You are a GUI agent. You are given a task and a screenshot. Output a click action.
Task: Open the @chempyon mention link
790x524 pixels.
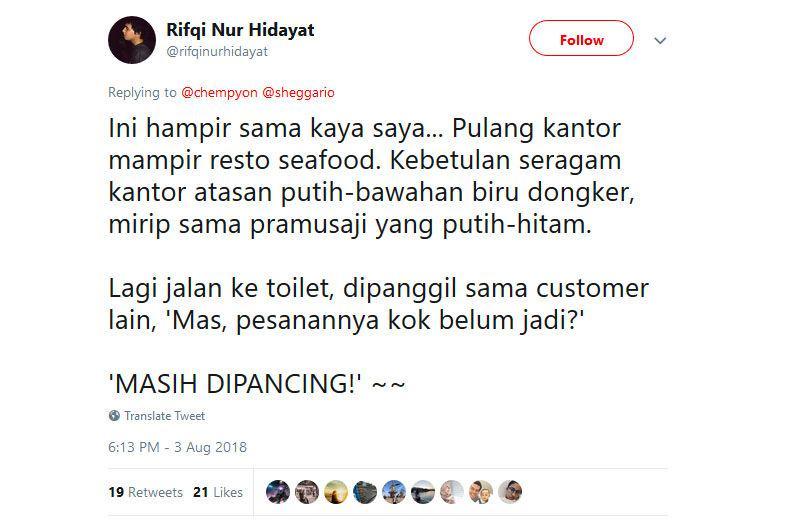pyautogui.click(x=219, y=93)
